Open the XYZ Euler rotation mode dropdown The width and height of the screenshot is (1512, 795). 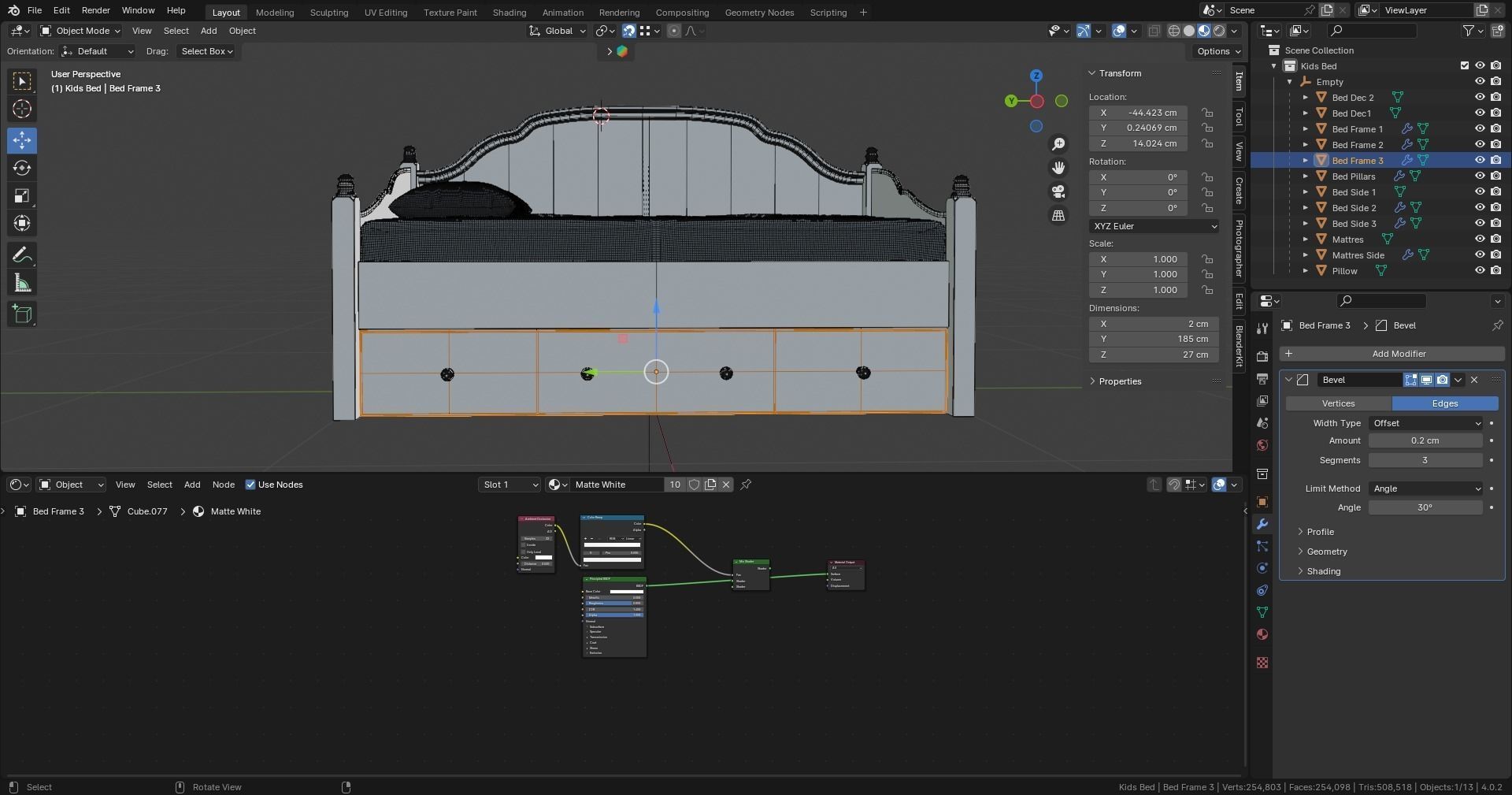(1154, 226)
